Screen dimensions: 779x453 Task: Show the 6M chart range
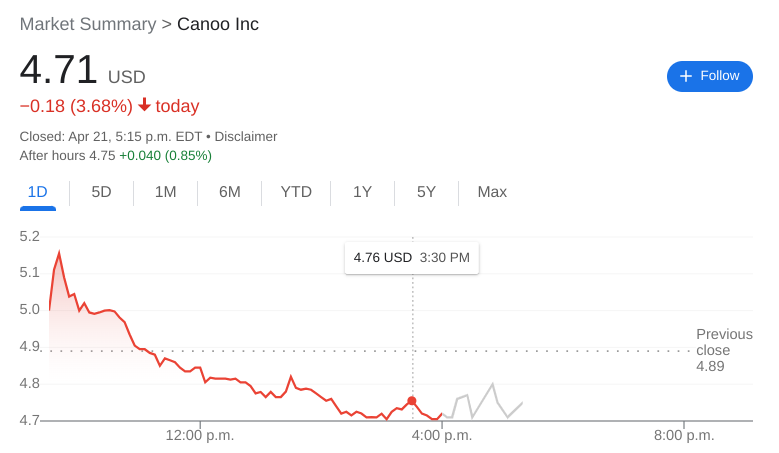(230, 192)
